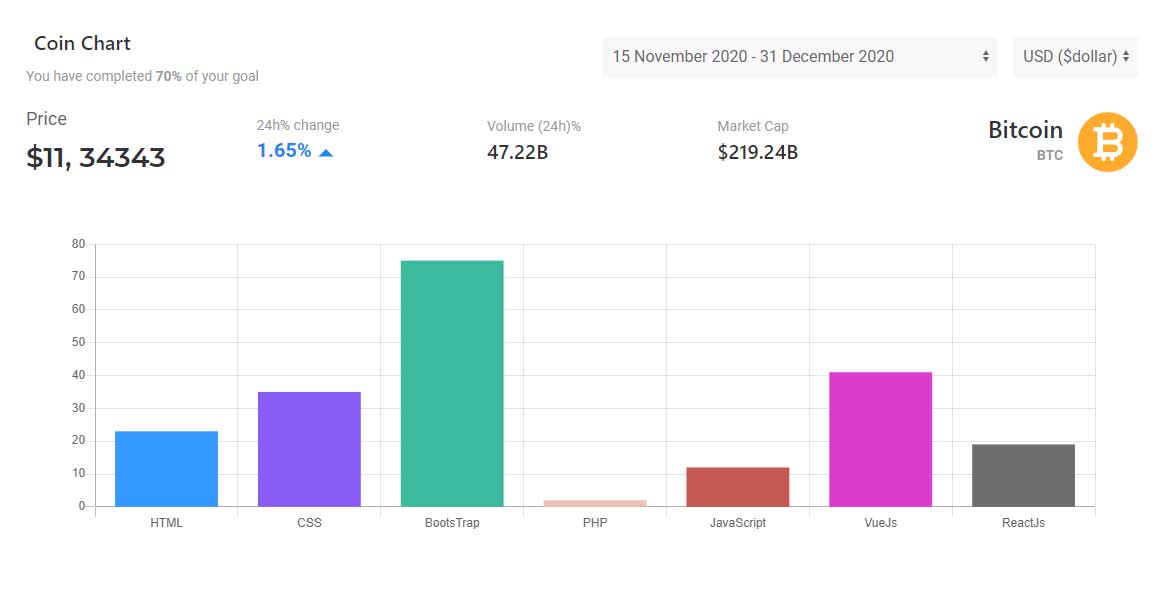Open the date range dropdown
The image size is (1167, 604).
pos(799,57)
